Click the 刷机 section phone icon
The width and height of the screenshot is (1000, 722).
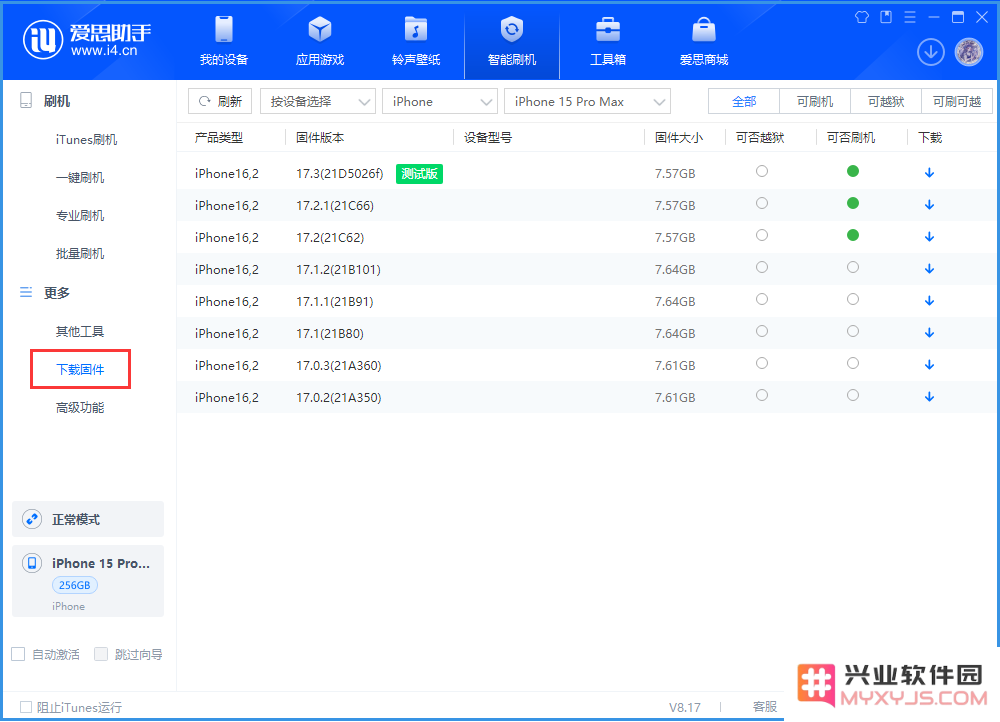[x=26, y=101]
